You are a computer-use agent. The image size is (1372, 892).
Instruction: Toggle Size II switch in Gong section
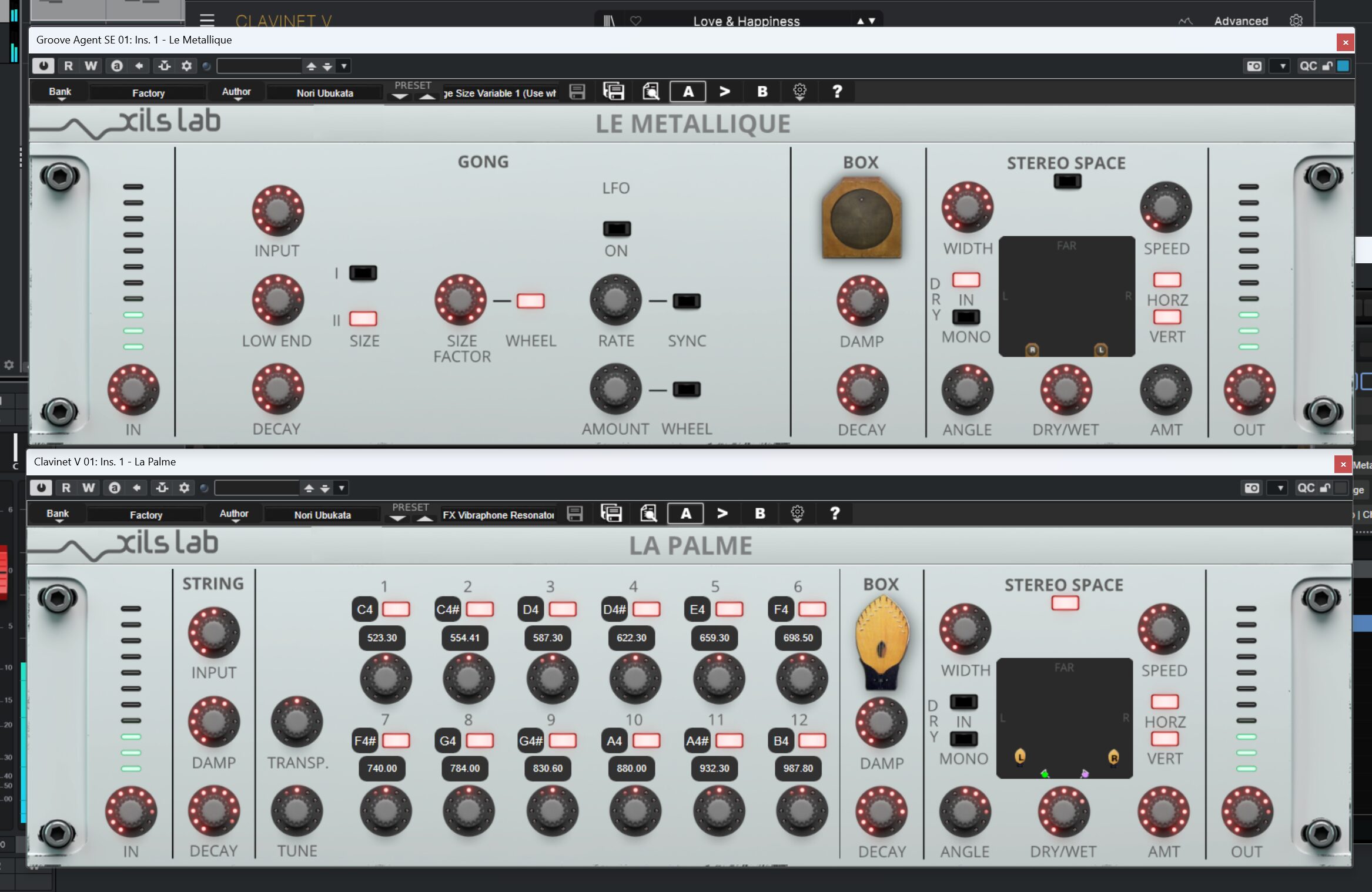tap(363, 318)
